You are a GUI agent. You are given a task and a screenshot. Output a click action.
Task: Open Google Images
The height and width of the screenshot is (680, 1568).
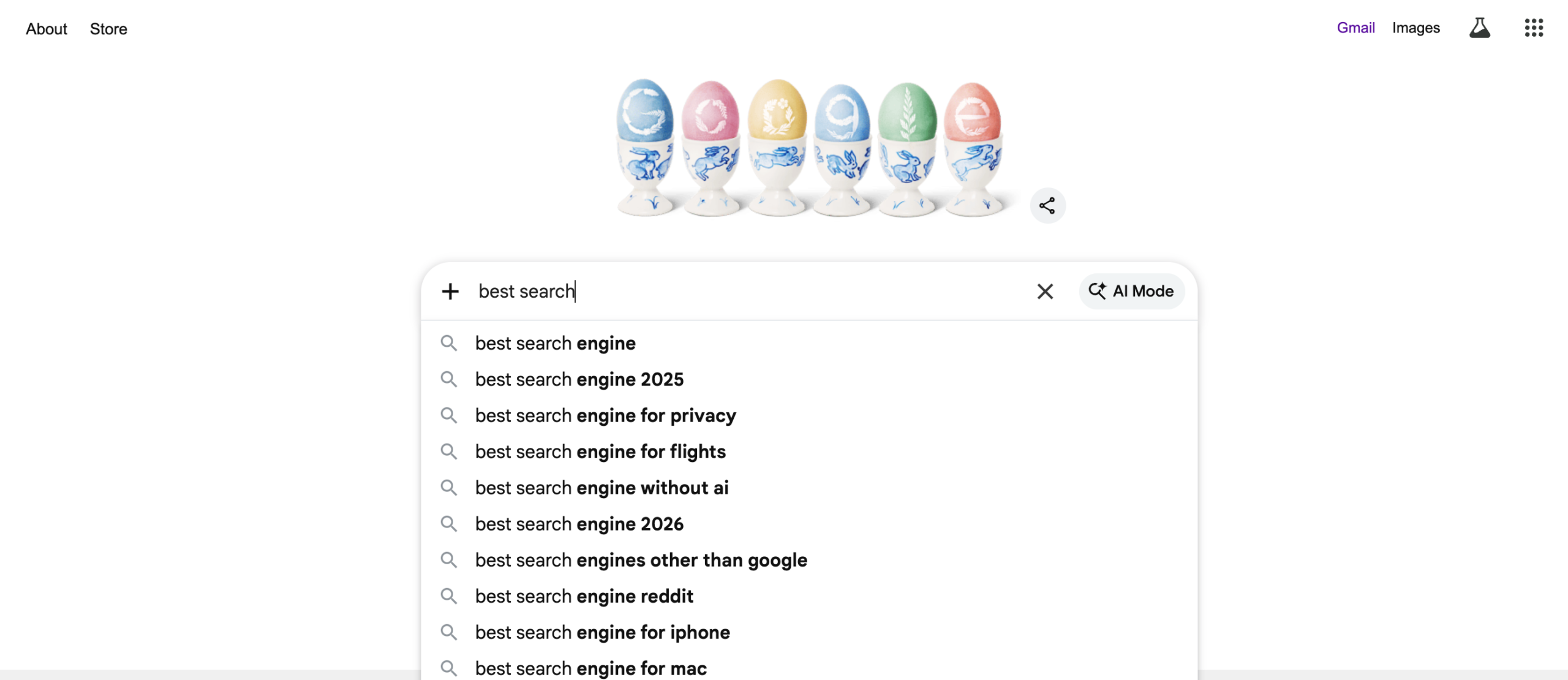pos(1415,28)
